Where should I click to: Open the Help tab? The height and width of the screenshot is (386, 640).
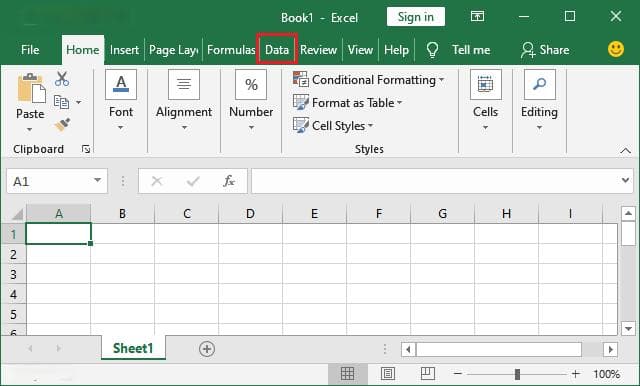pyautogui.click(x=396, y=50)
